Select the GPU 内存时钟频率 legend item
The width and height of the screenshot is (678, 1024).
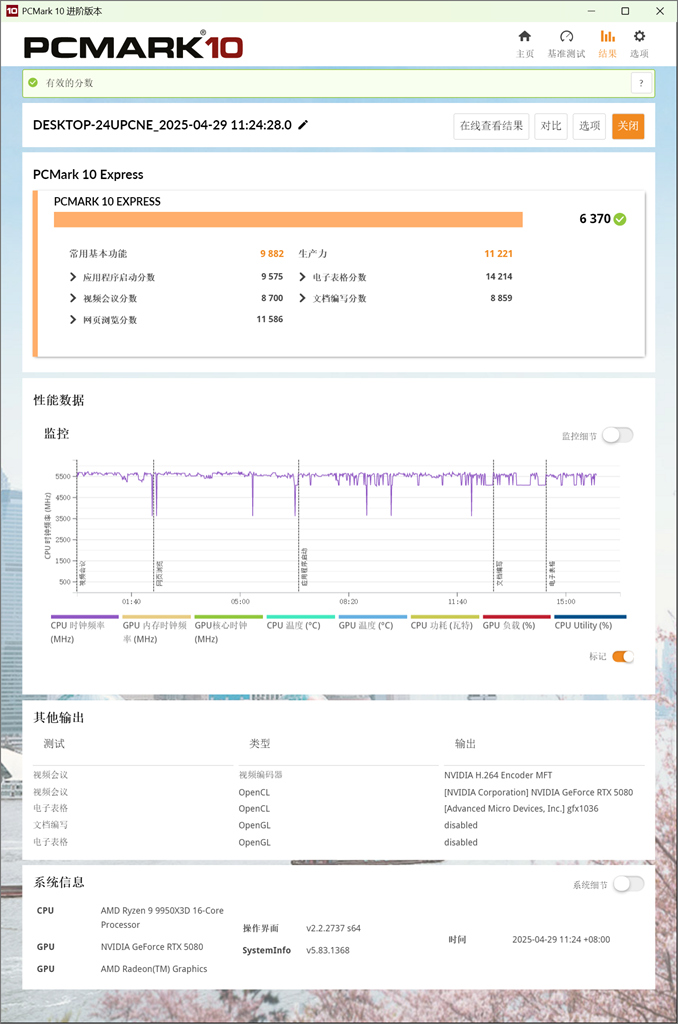click(155, 630)
